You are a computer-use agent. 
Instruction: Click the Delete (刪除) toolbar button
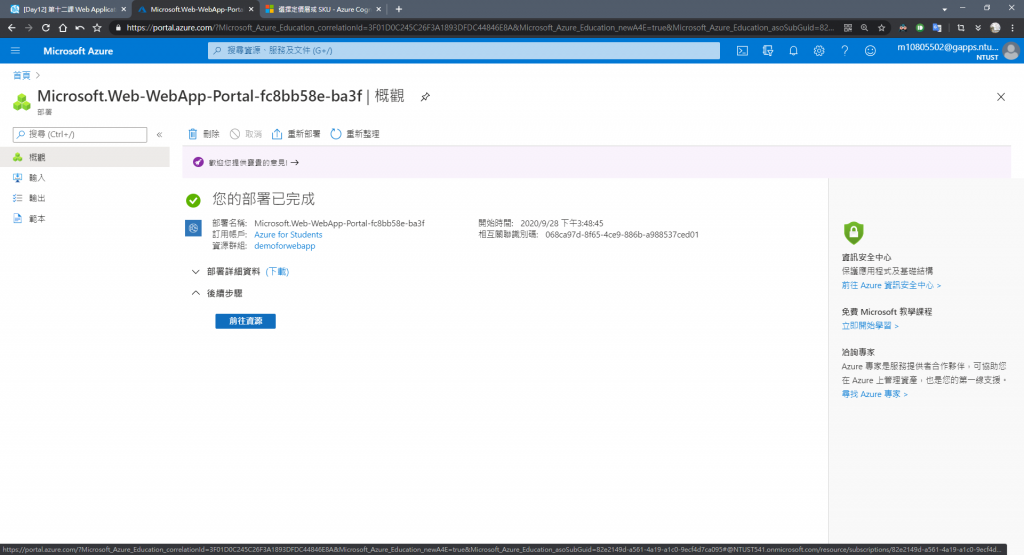coord(204,134)
